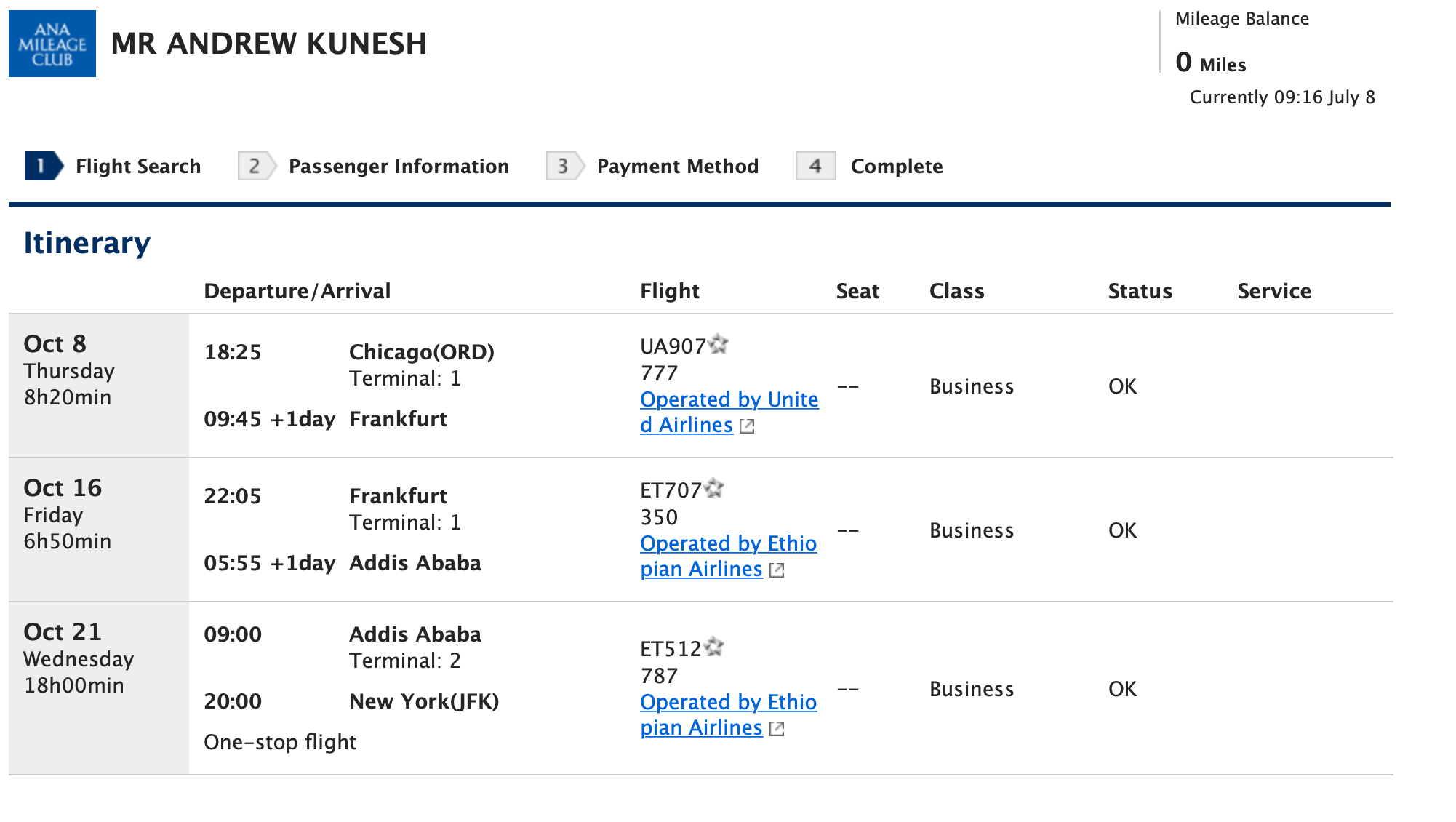Viewport: 1456px width, 822px height.
Task: Open the Payment Method step
Action: tap(677, 166)
